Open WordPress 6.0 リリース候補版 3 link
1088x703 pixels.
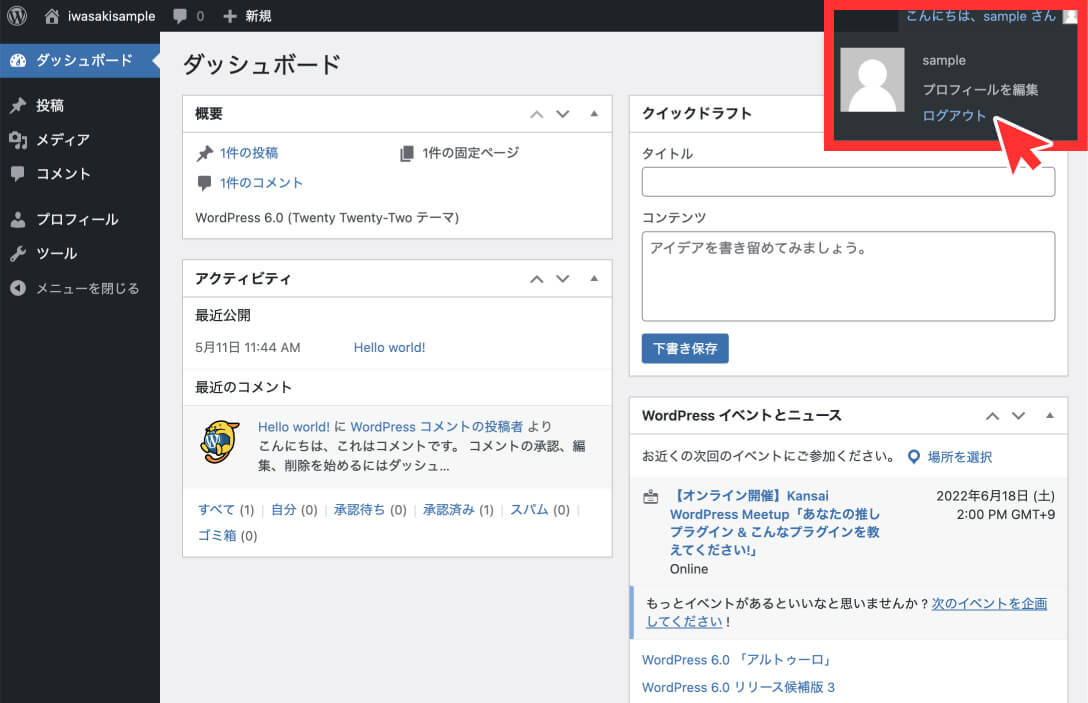click(738, 687)
